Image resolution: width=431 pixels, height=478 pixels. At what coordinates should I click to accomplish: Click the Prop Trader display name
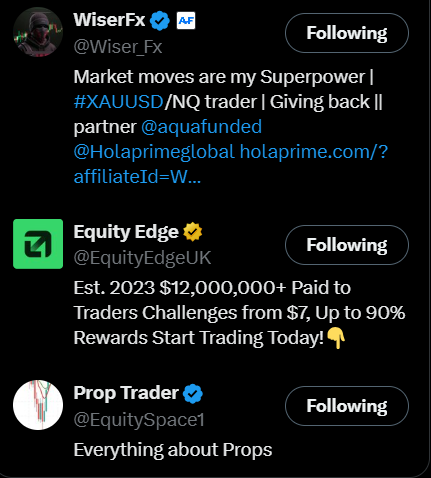coord(126,393)
